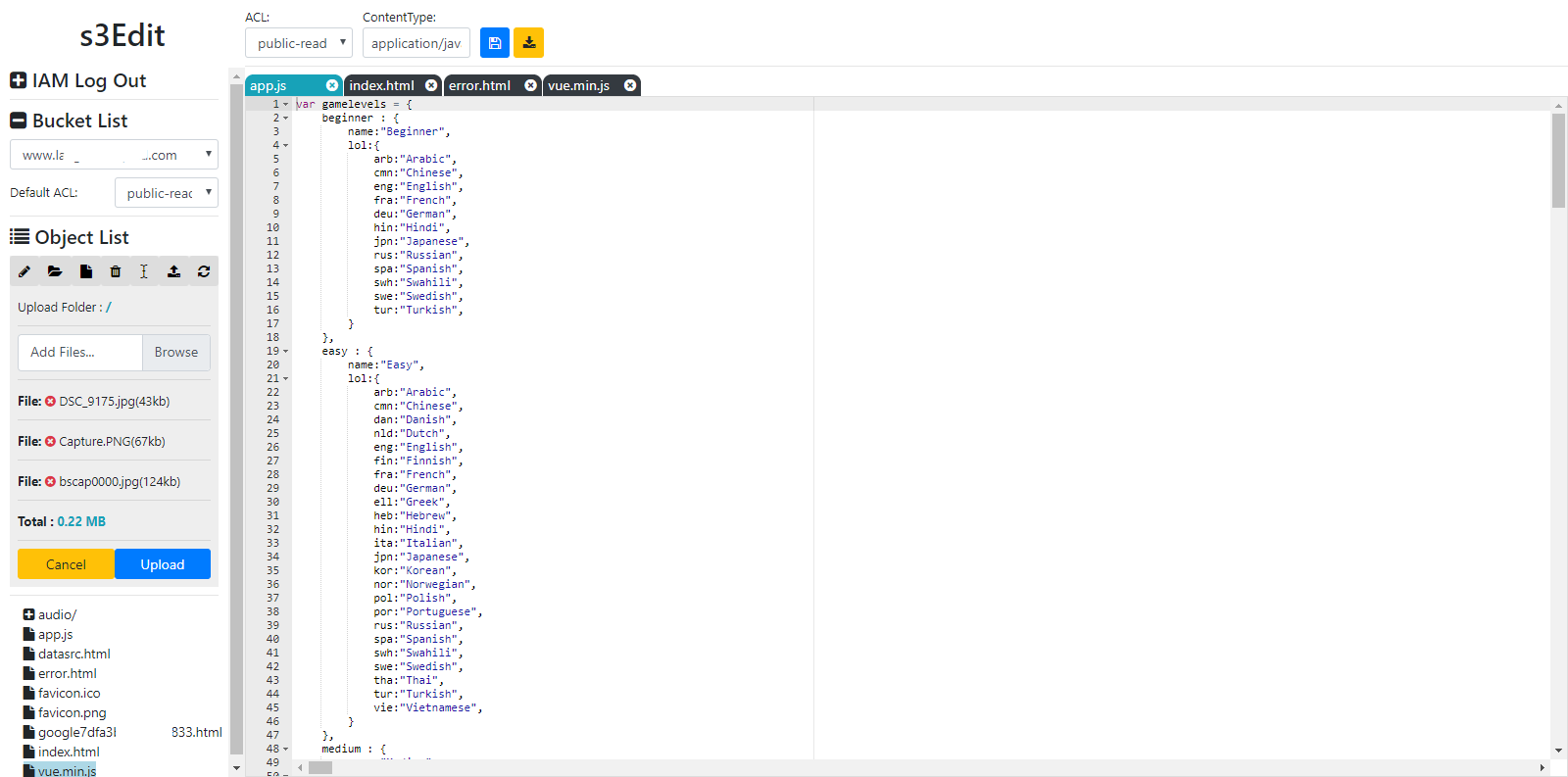Click the upload folder slash link
Image resolution: width=1568 pixels, height=777 pixels.
tap(108, 308)
